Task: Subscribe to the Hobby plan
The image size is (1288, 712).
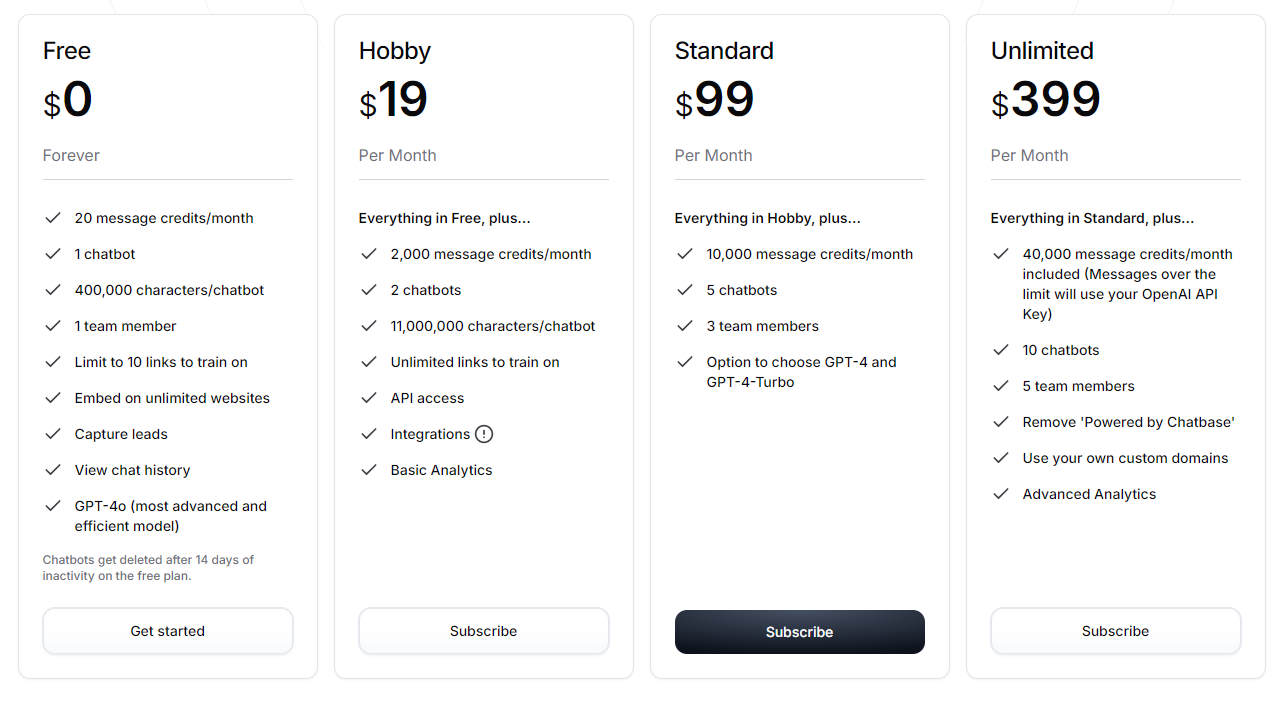Action: pyautogui.click(x=484, y=631)
